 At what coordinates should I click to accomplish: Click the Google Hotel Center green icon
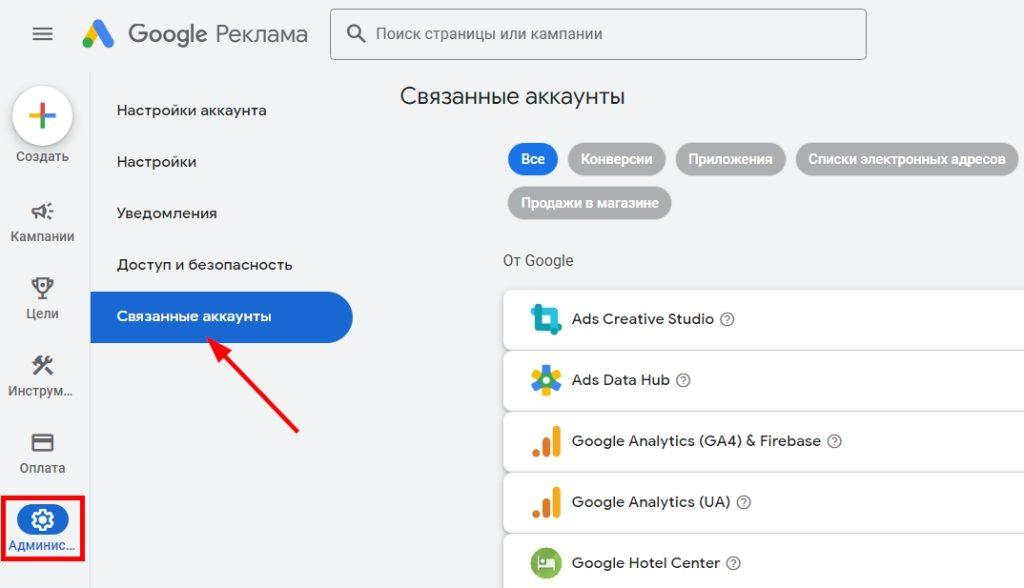tap(545, 563)
